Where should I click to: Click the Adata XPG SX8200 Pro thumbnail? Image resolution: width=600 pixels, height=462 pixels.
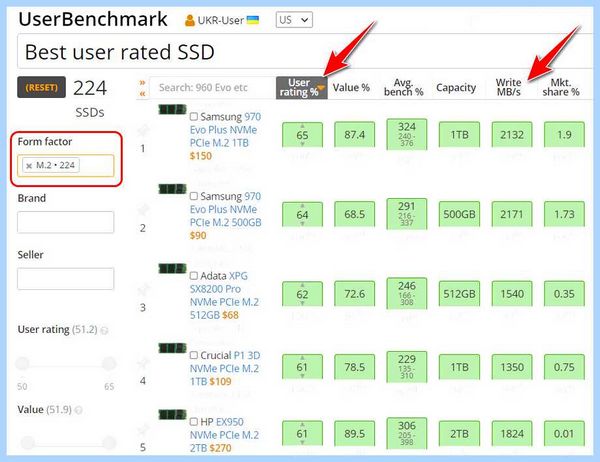point(172,269)
